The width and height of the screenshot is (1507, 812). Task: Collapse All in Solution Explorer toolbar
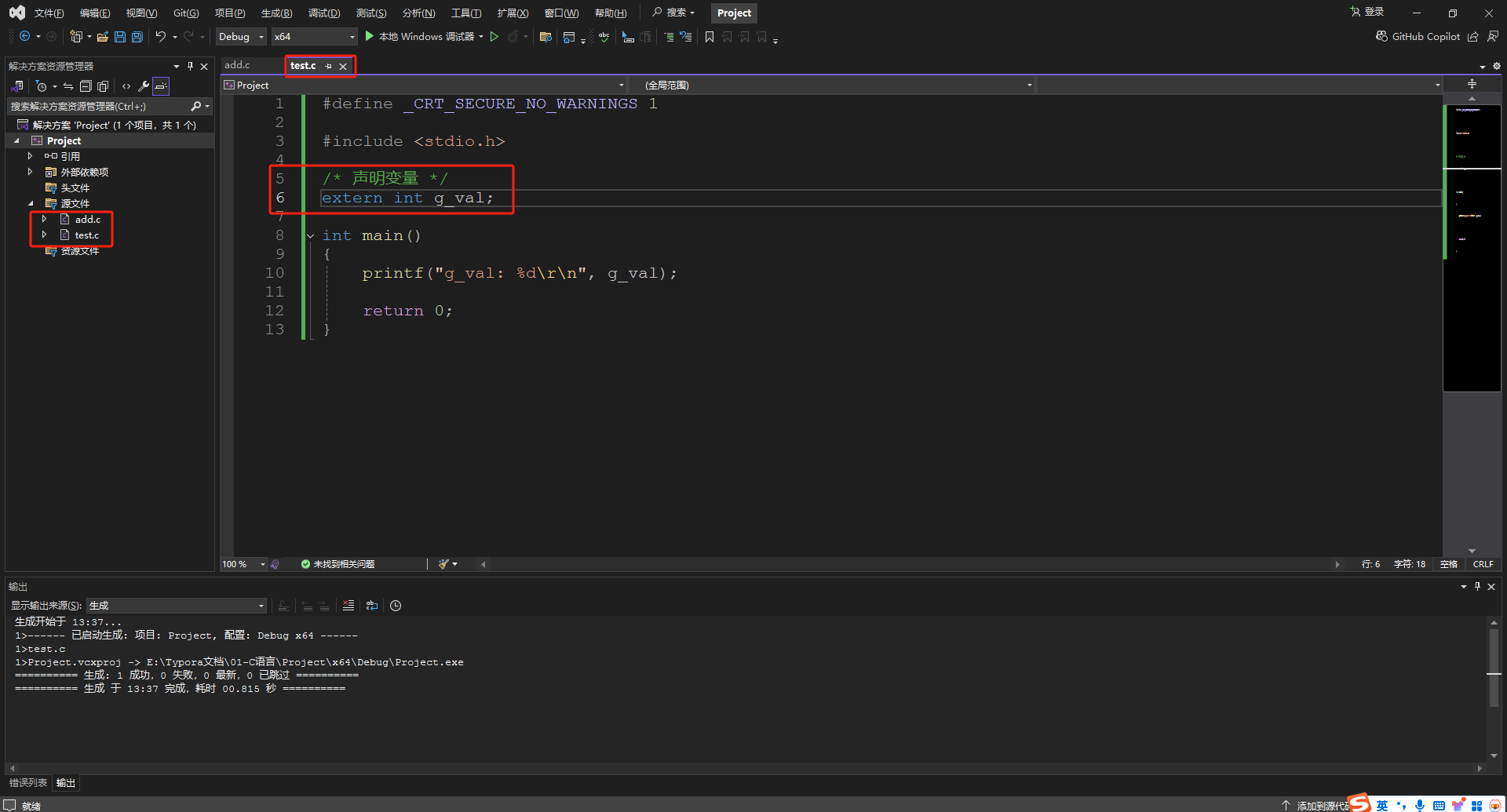point(86,86)
